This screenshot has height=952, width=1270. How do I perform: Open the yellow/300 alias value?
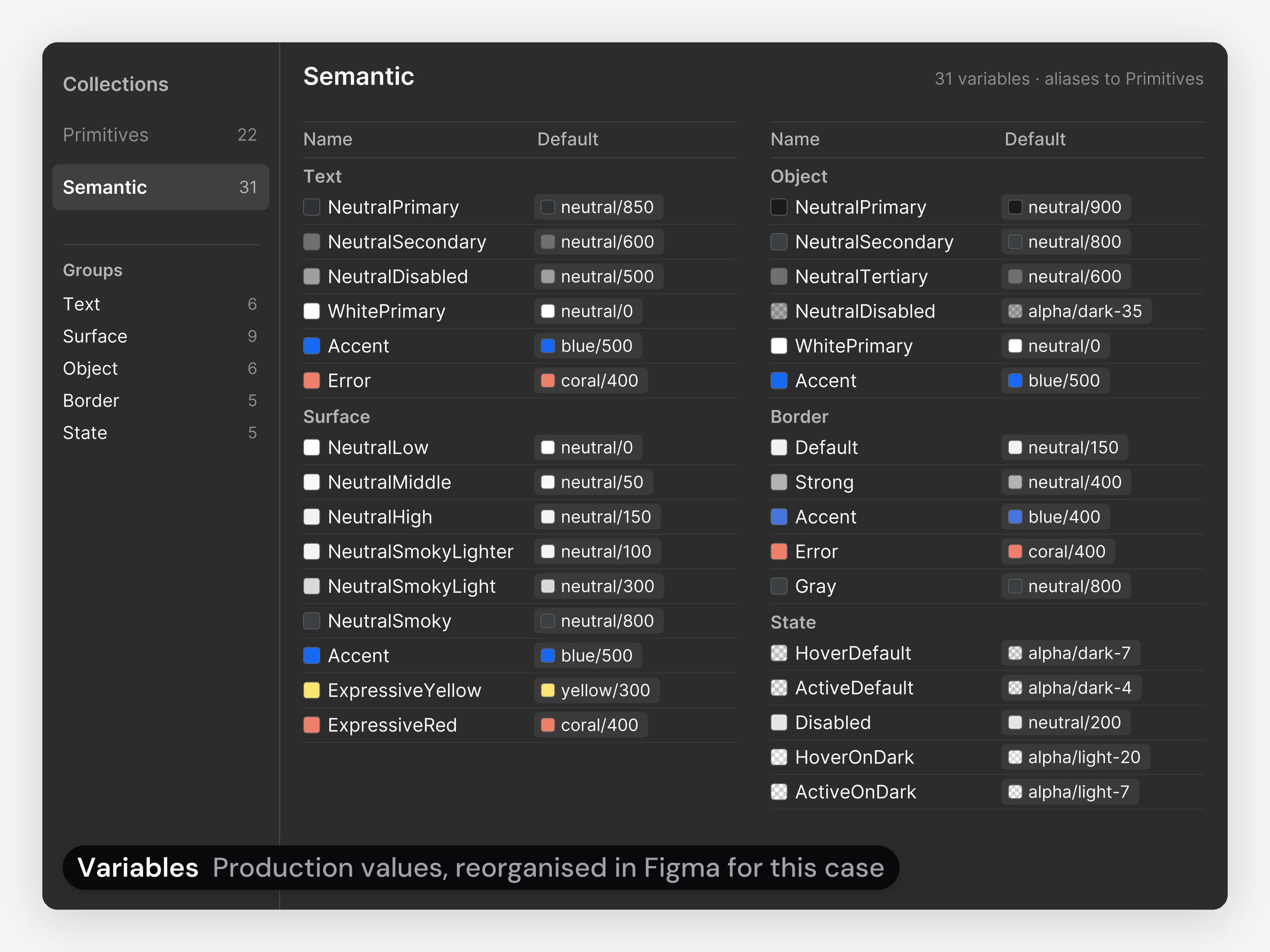596,691
